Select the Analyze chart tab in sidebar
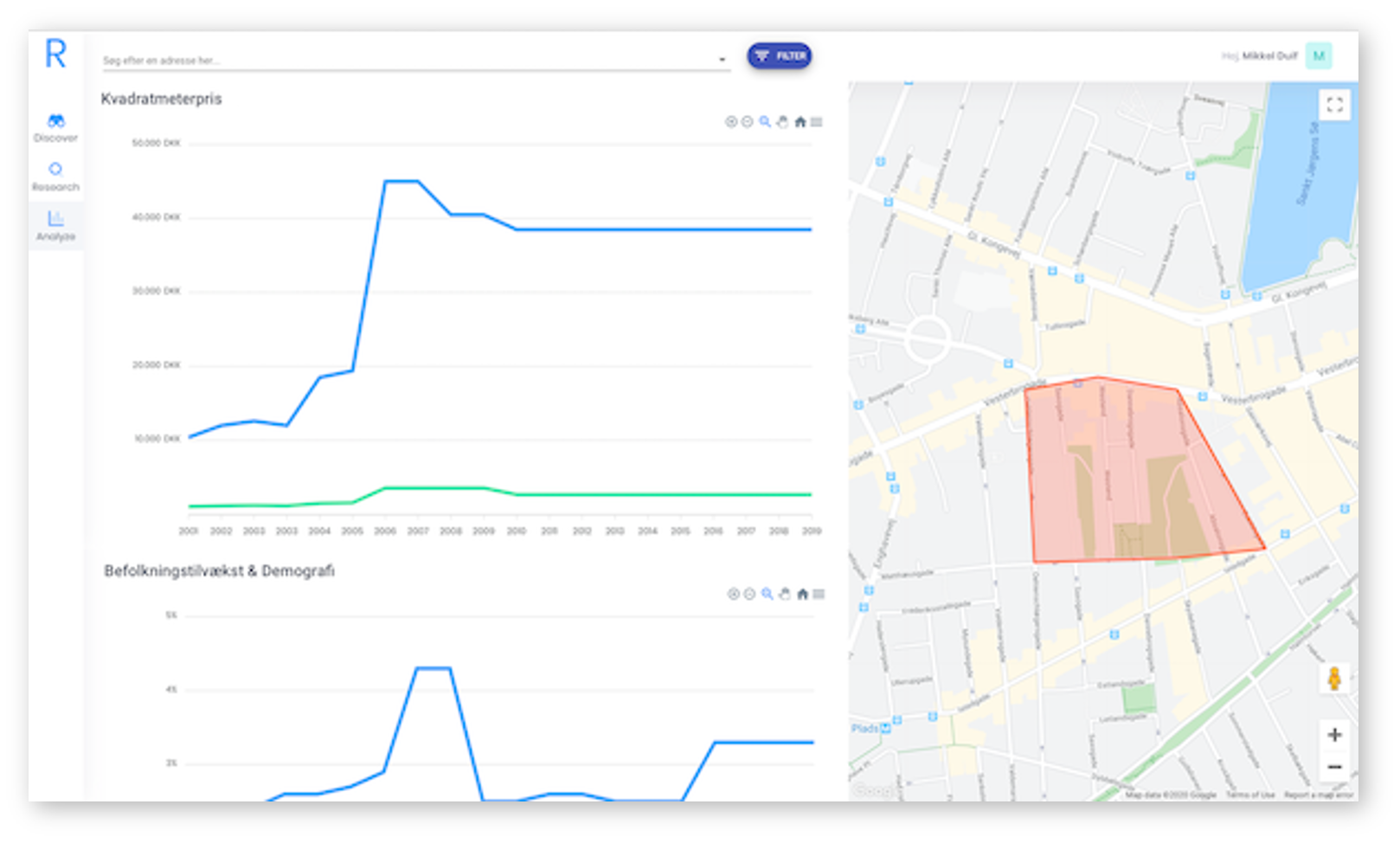The image size is (1400, 843). 56,225
